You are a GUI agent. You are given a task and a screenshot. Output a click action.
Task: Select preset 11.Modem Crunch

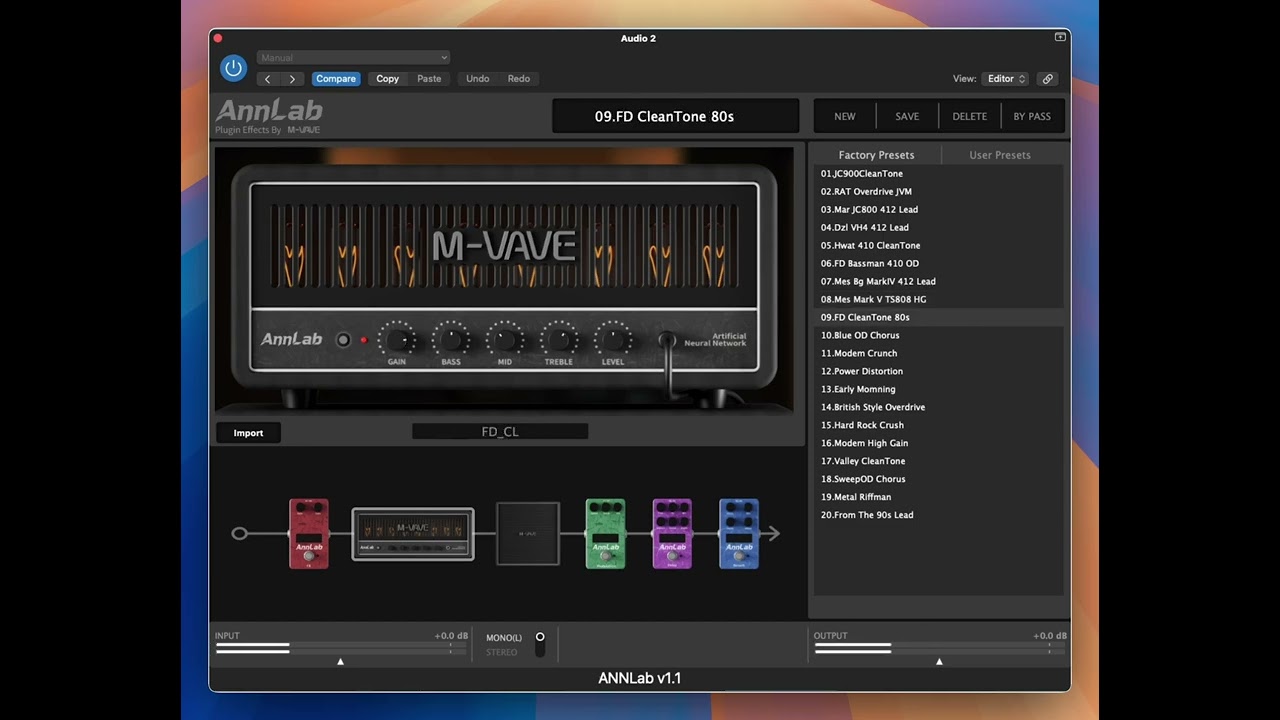[x=938, y=354]
